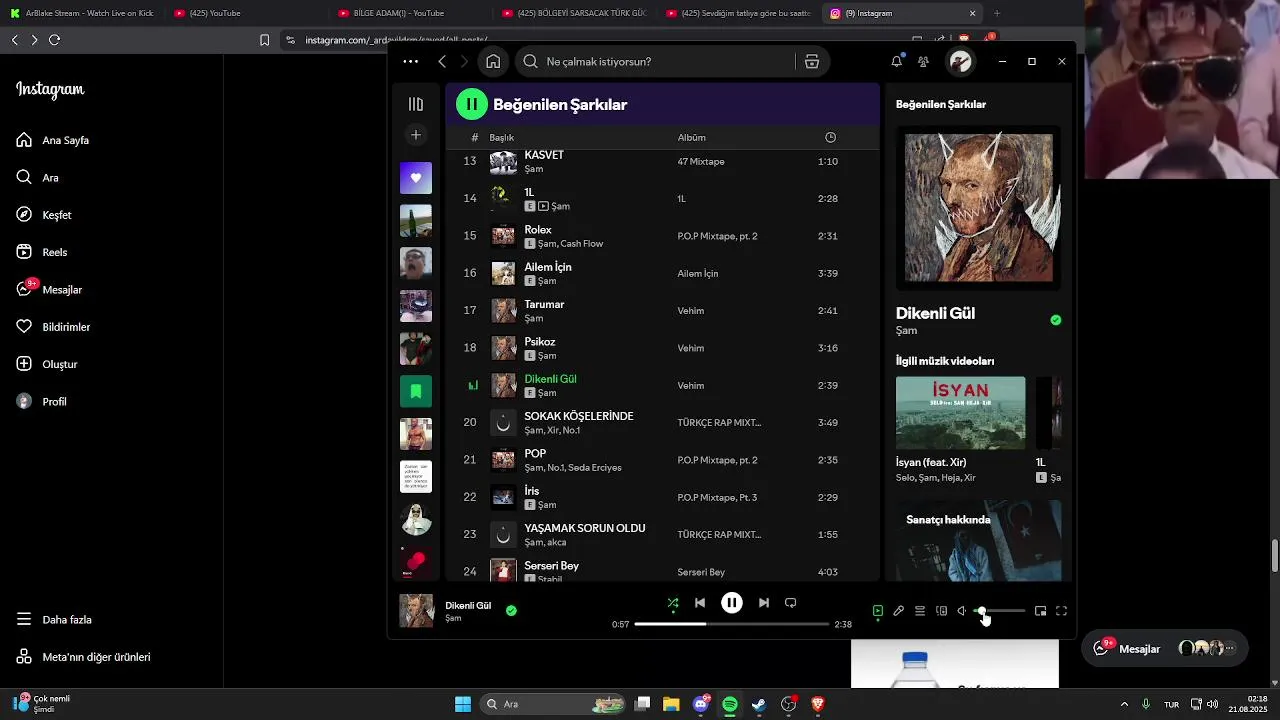Open Liked Songs heart playlist in sidebar
1280x720 pixels.
click(416, 178)
